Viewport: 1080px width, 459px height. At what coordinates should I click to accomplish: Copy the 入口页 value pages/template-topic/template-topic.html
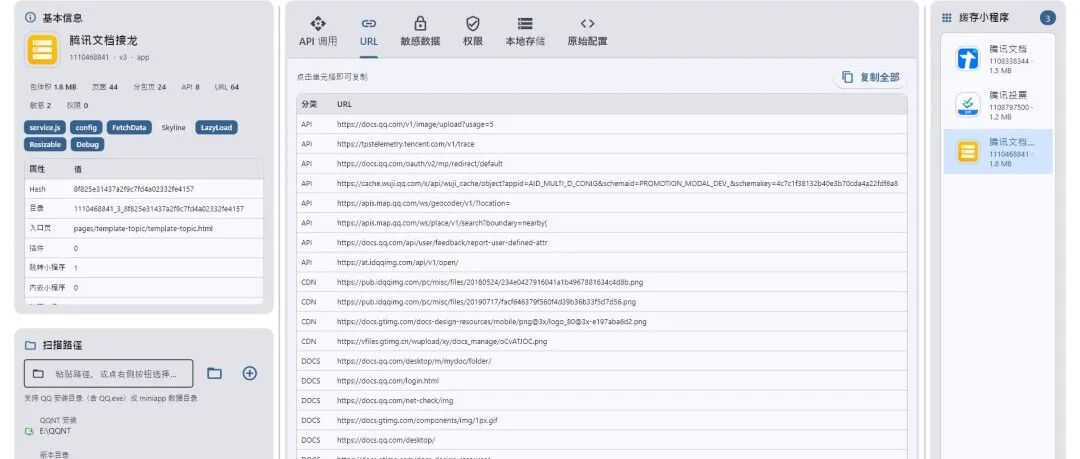tap(143, 228)
